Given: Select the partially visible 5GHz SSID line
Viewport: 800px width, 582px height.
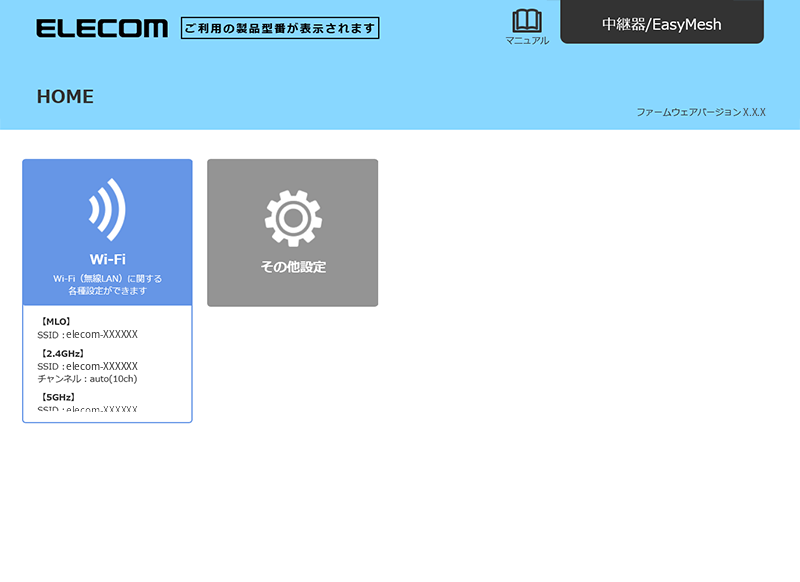Looking at the screenshot, I should click(87, 409).
